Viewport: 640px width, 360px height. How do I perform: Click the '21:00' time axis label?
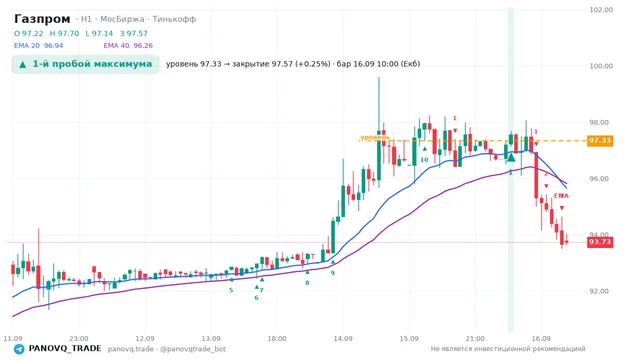(475, 338)
